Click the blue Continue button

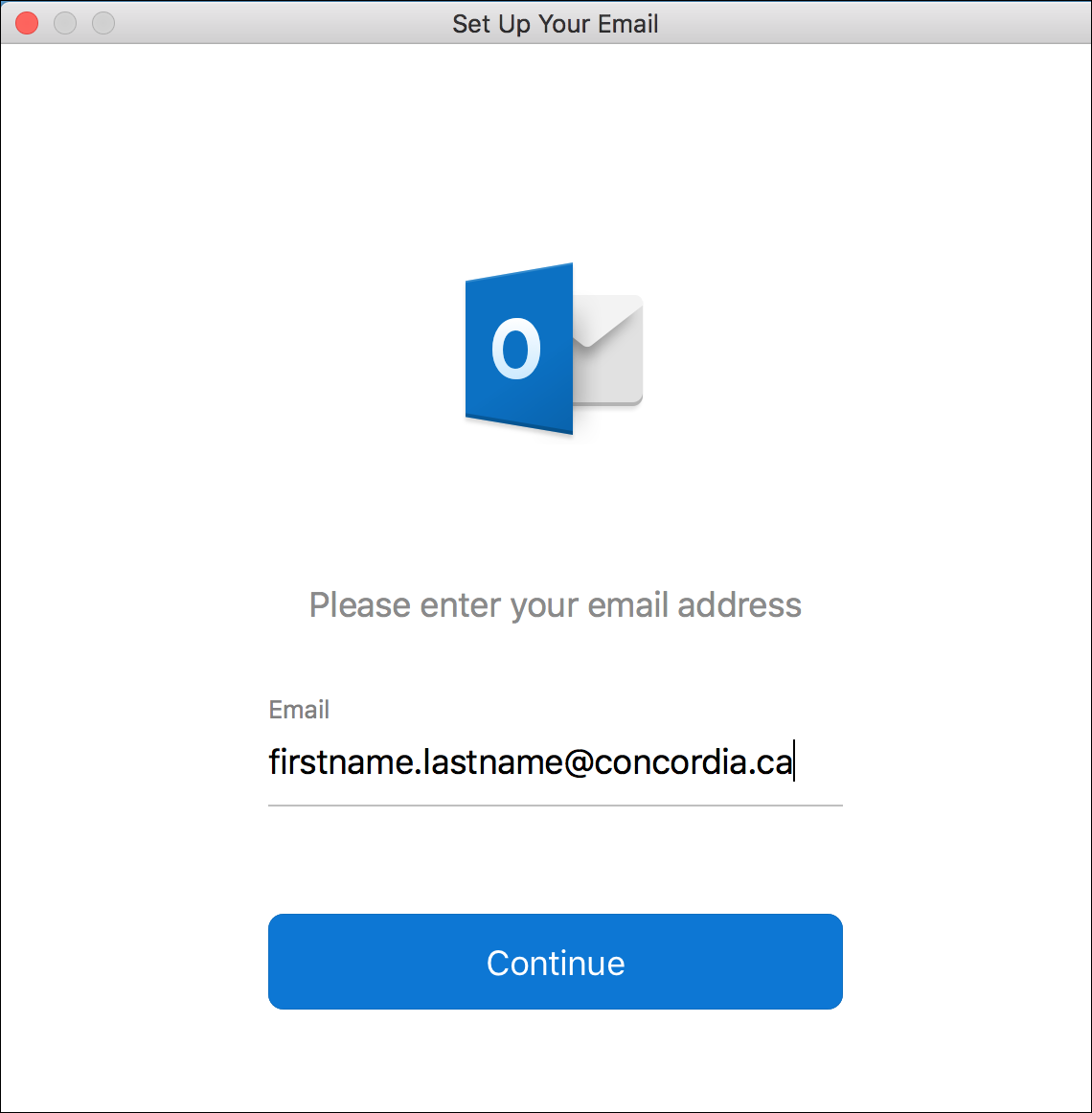(x=556, y=961)
